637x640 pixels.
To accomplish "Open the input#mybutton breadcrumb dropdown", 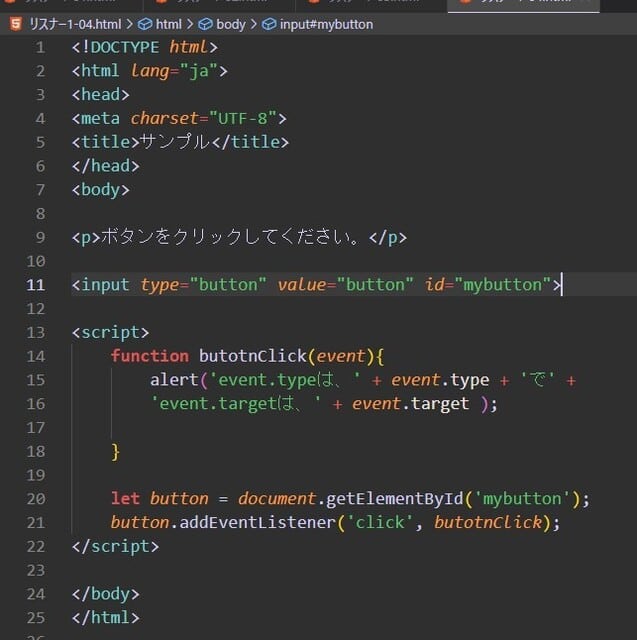I will click(327, 24).
